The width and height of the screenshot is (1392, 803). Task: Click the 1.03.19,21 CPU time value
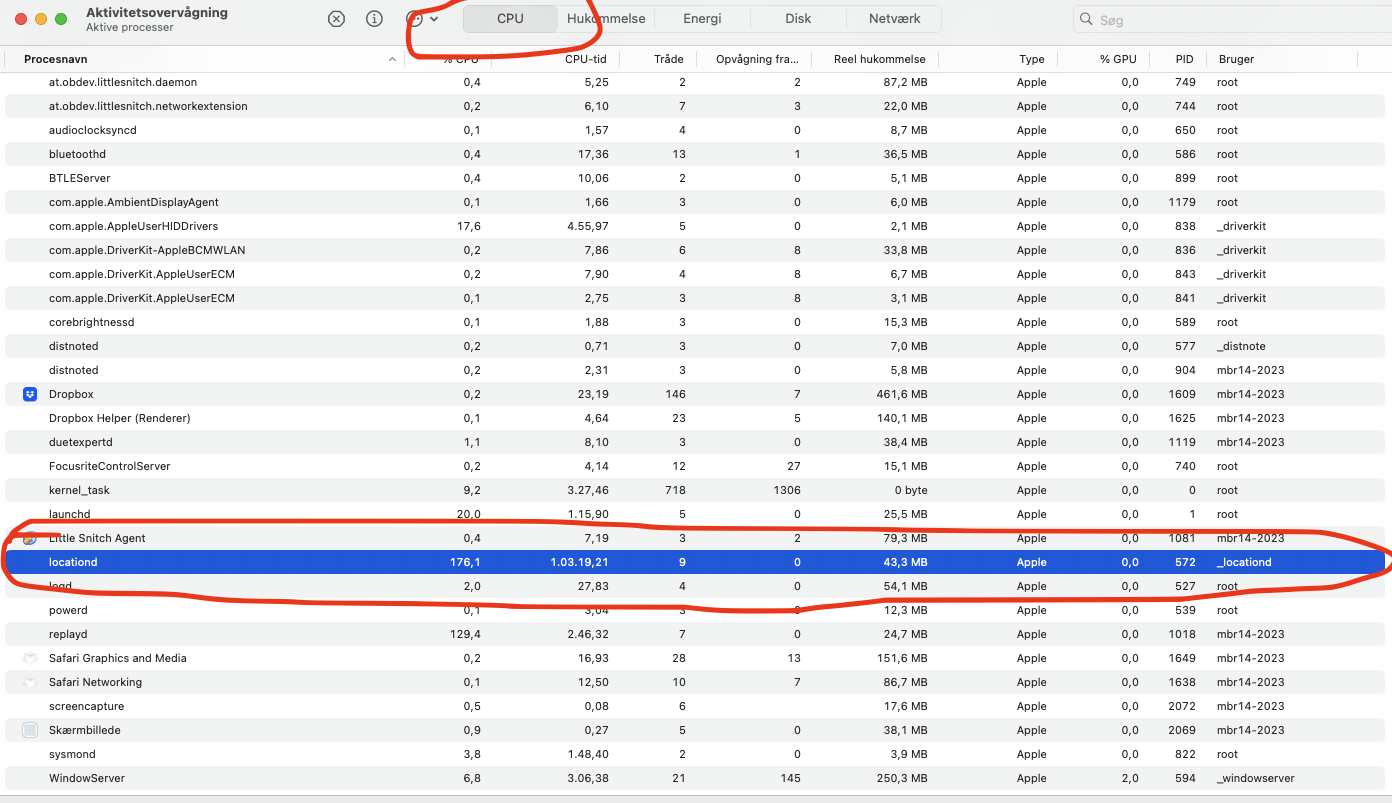579,562
